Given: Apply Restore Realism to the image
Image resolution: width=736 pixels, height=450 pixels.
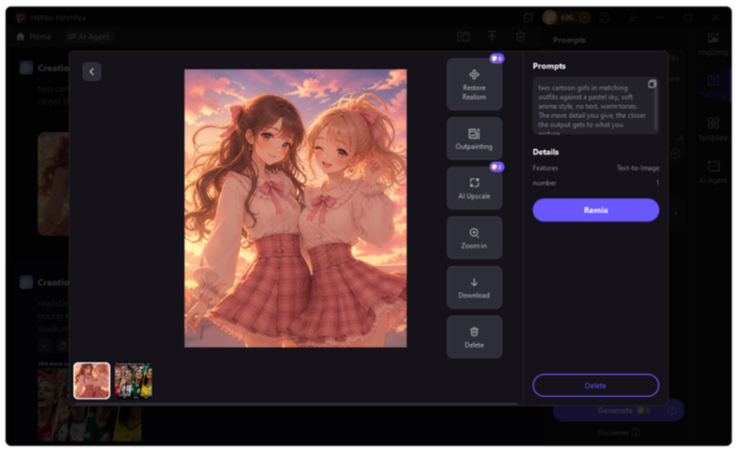Looking at the screenshot, I should tap(474, 85).
